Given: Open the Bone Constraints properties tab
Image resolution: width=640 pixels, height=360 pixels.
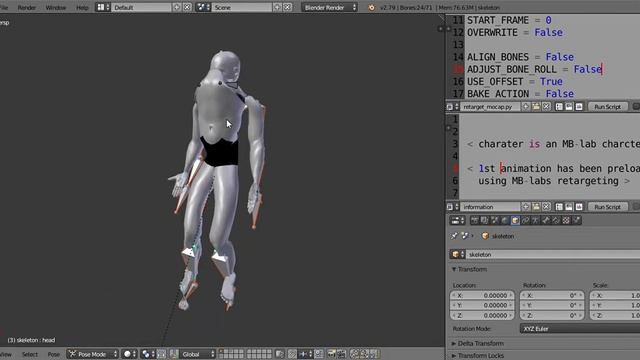Looking at the screenshot, I should coord(556,220).
